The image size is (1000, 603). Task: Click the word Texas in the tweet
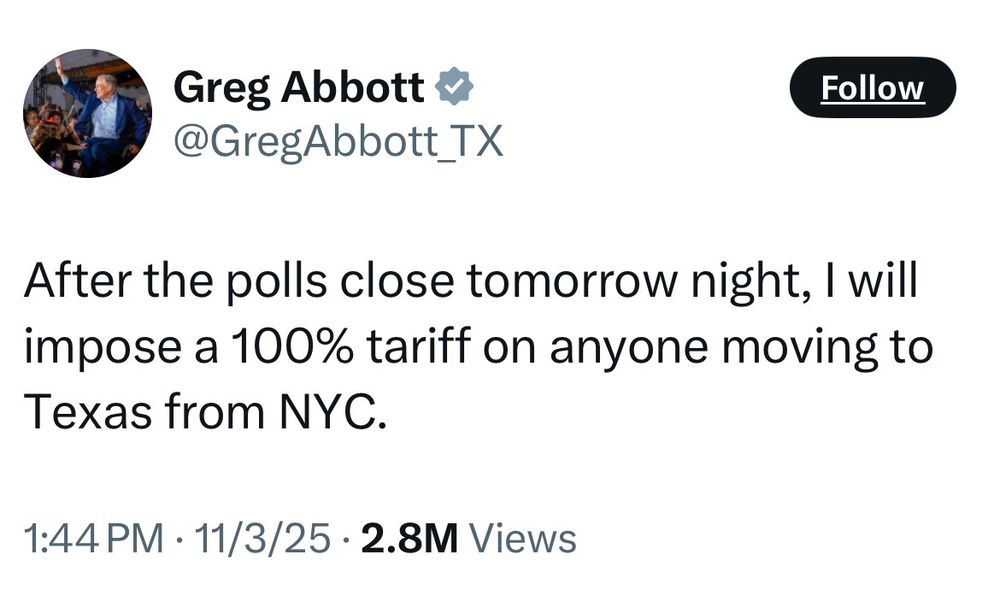pos(88,412)
